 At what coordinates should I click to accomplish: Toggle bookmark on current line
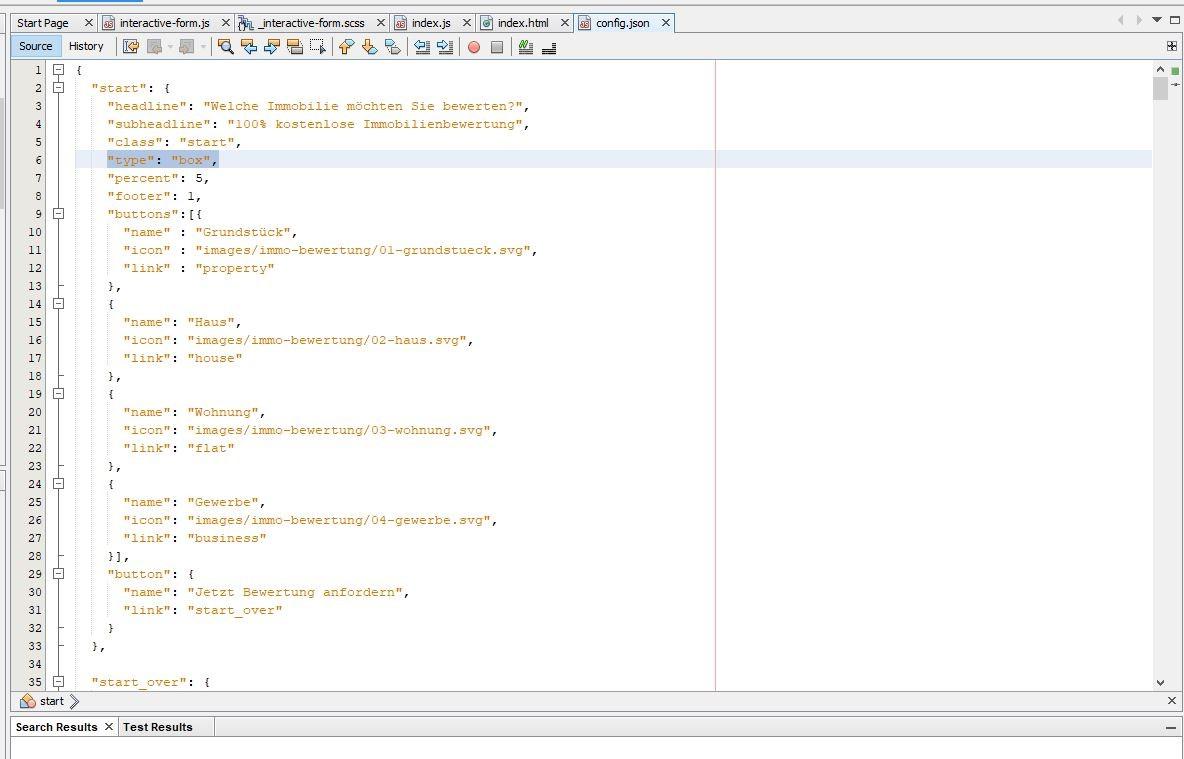click(x=393, y=46)
